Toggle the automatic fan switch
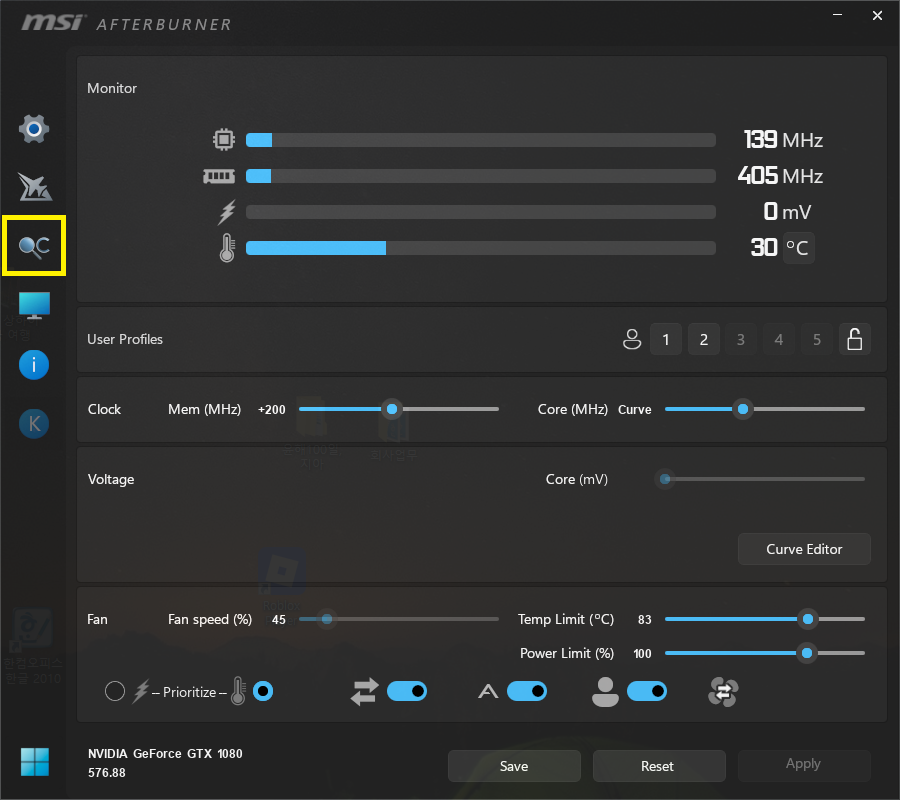The height and width of the screenshot is (800, 900). pyautogui.click(x=527, y=692)
